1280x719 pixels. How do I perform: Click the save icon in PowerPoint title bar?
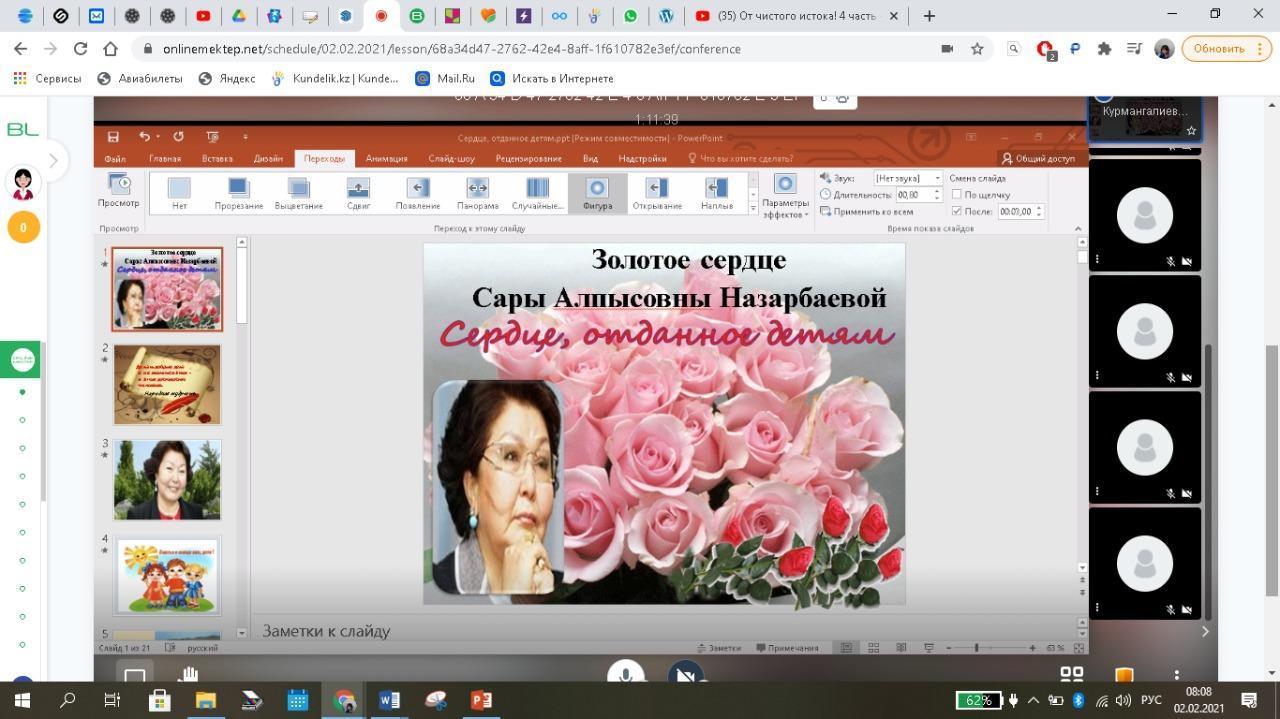(113, 137)
